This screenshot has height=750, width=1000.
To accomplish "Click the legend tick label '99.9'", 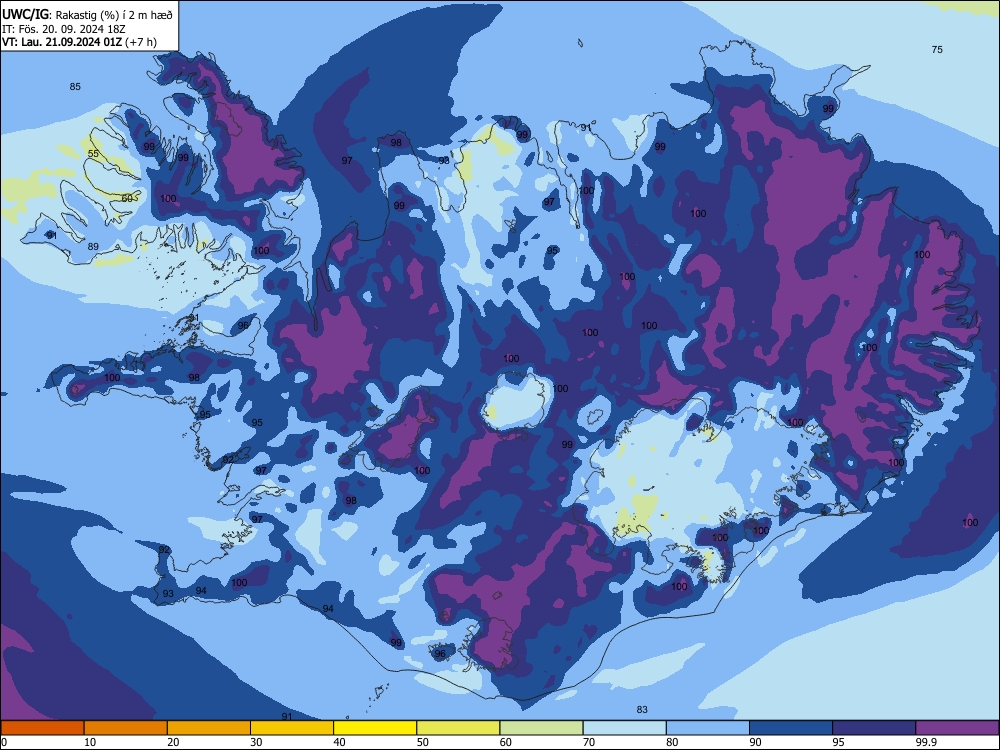I will pos(925,742).
